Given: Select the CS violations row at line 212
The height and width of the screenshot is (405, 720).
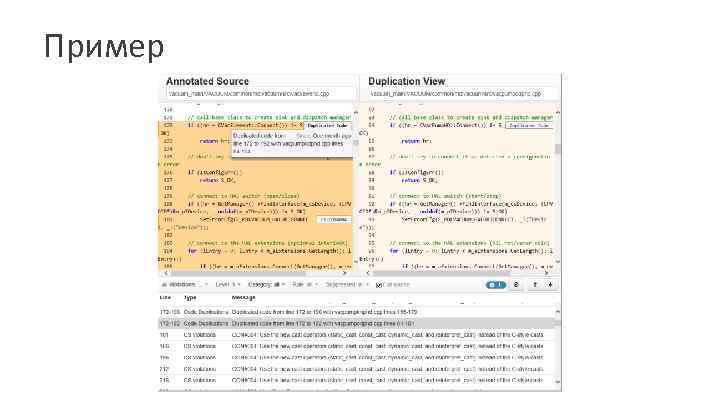Looking at the screenshot, I should coord(358,369).
